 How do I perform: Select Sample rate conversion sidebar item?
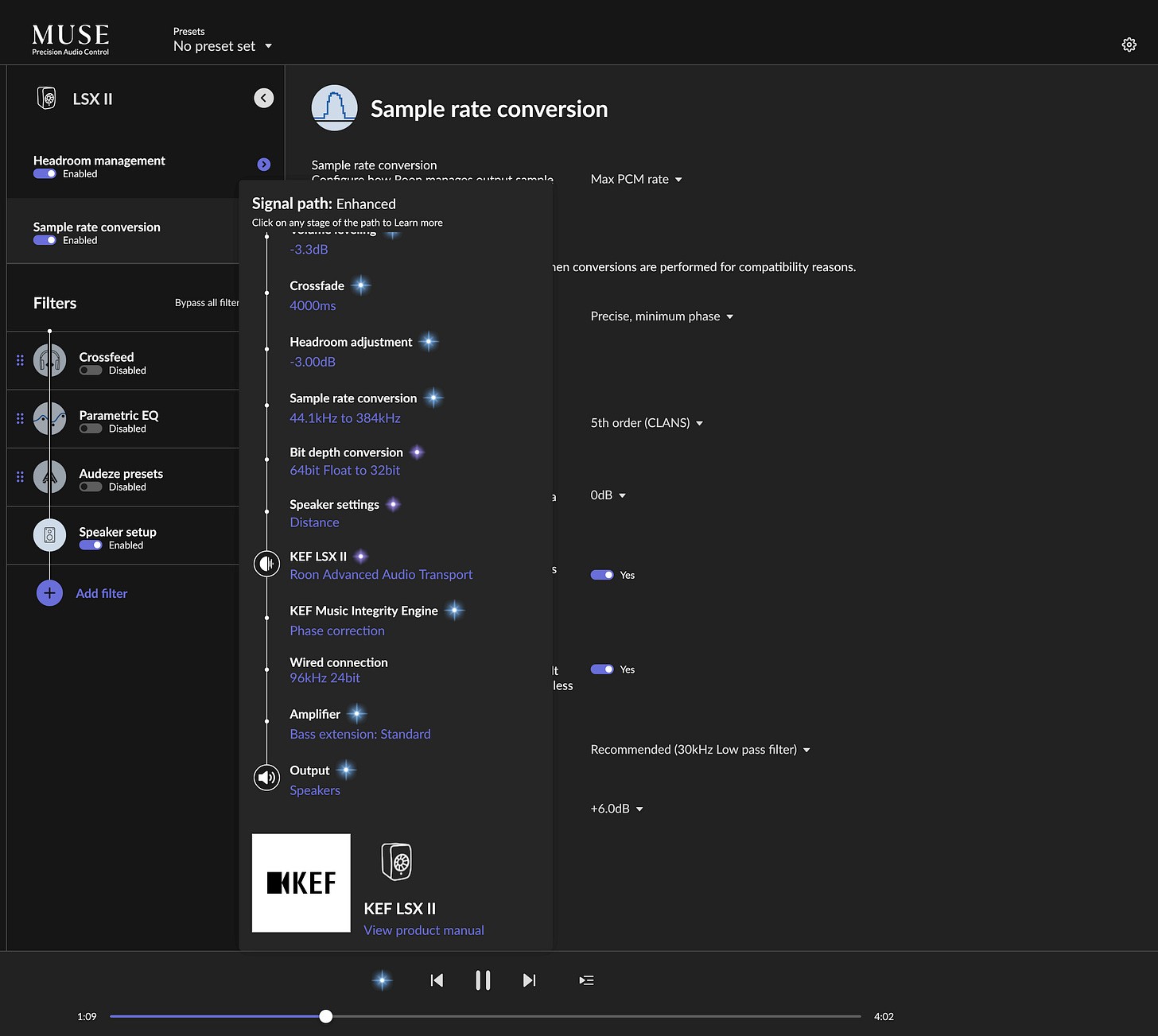click(123, 231)
